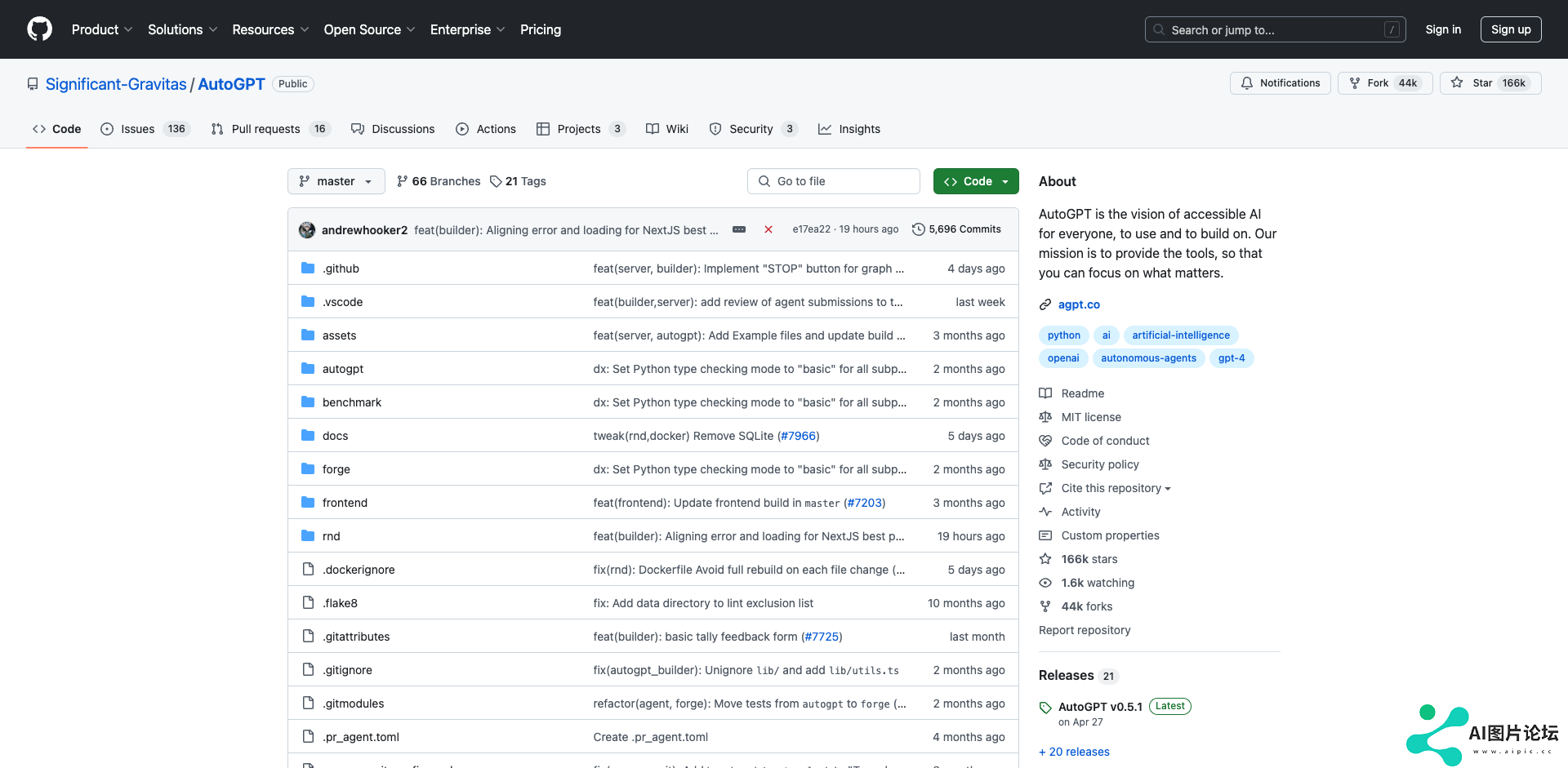Click the Search or jump to field

click(1276, 29)
